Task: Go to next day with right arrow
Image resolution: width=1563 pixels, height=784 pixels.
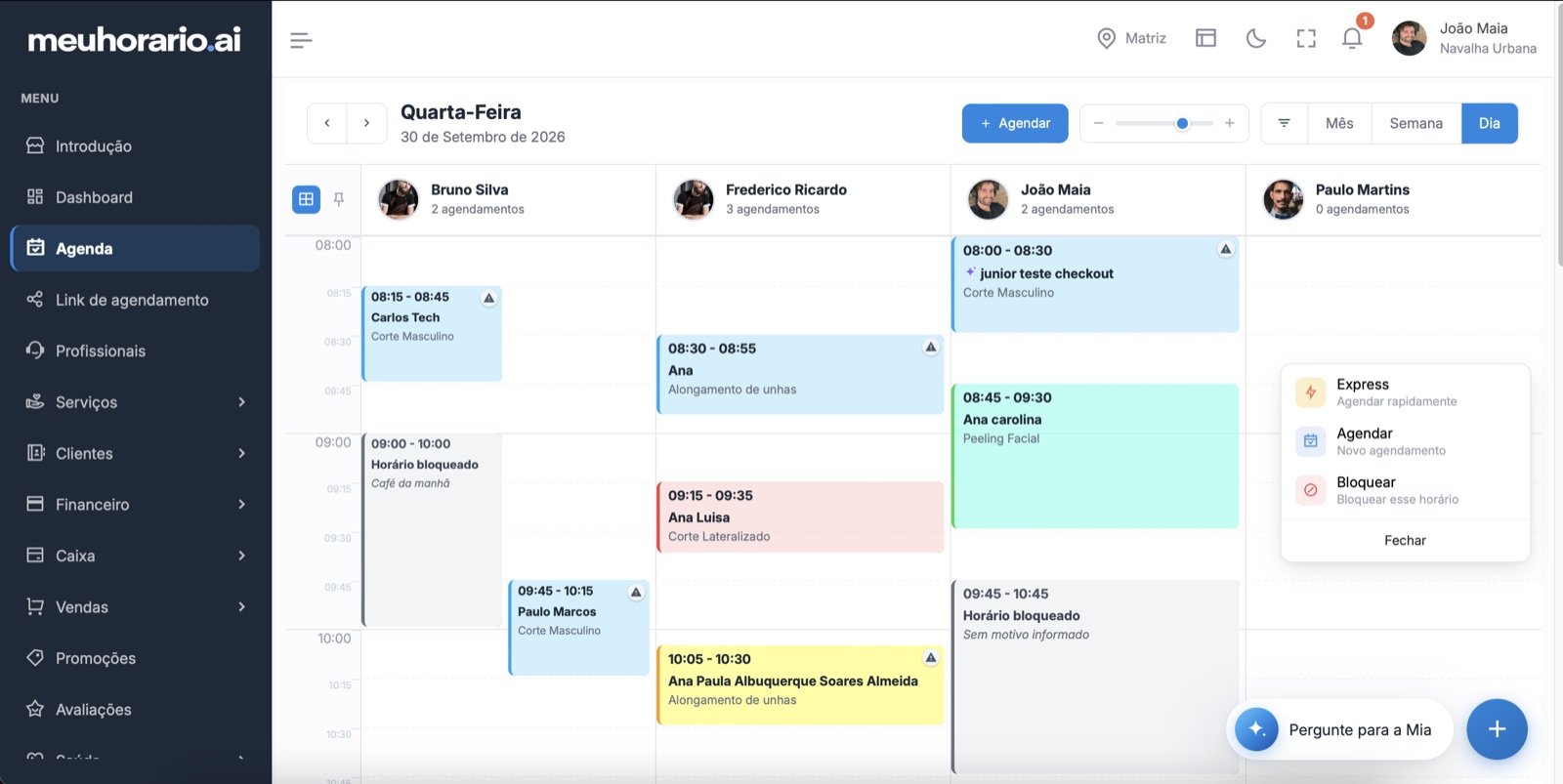Action: click(366, 123)
